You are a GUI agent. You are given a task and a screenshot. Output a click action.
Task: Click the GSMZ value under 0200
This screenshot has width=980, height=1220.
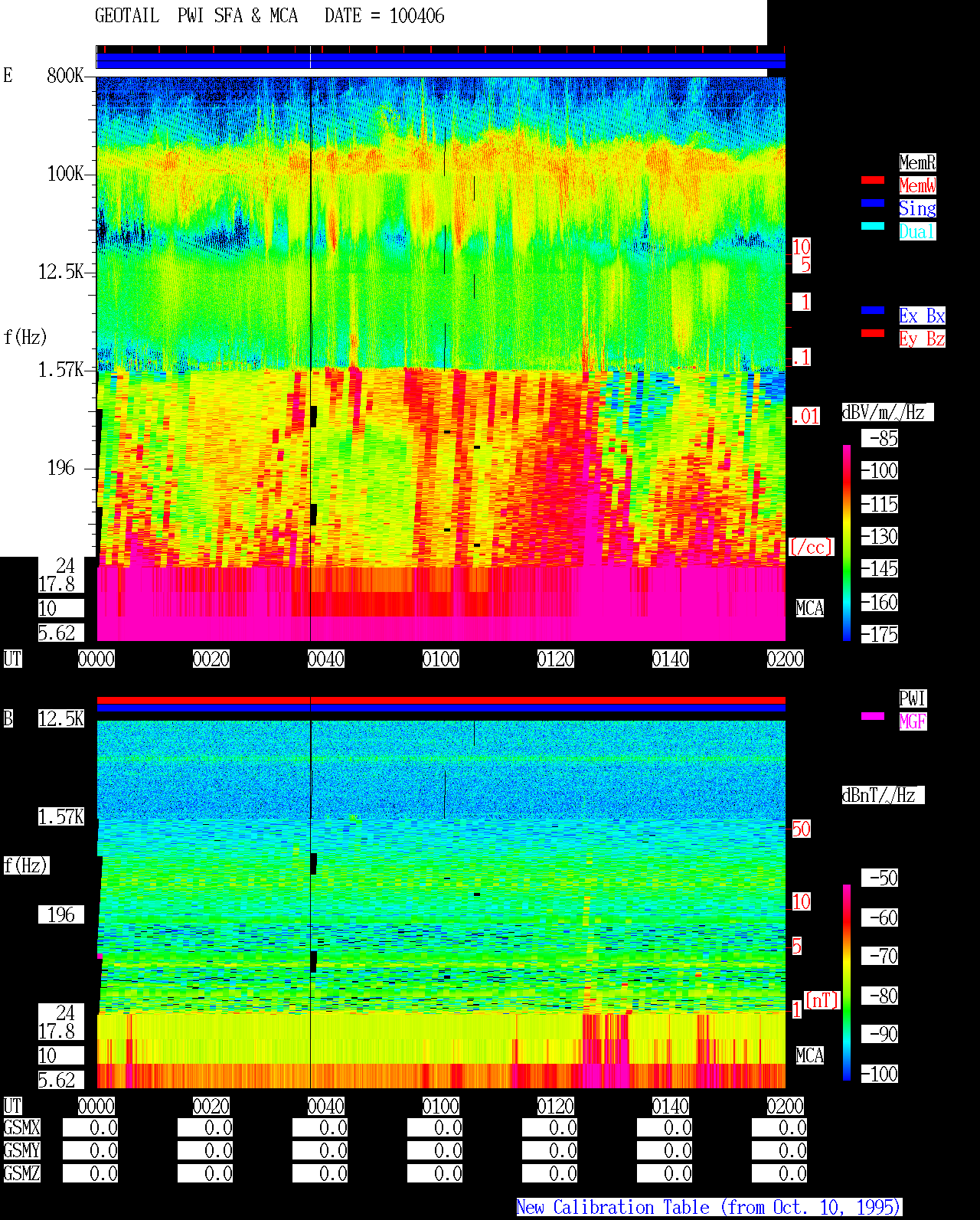click(779, 1173)
